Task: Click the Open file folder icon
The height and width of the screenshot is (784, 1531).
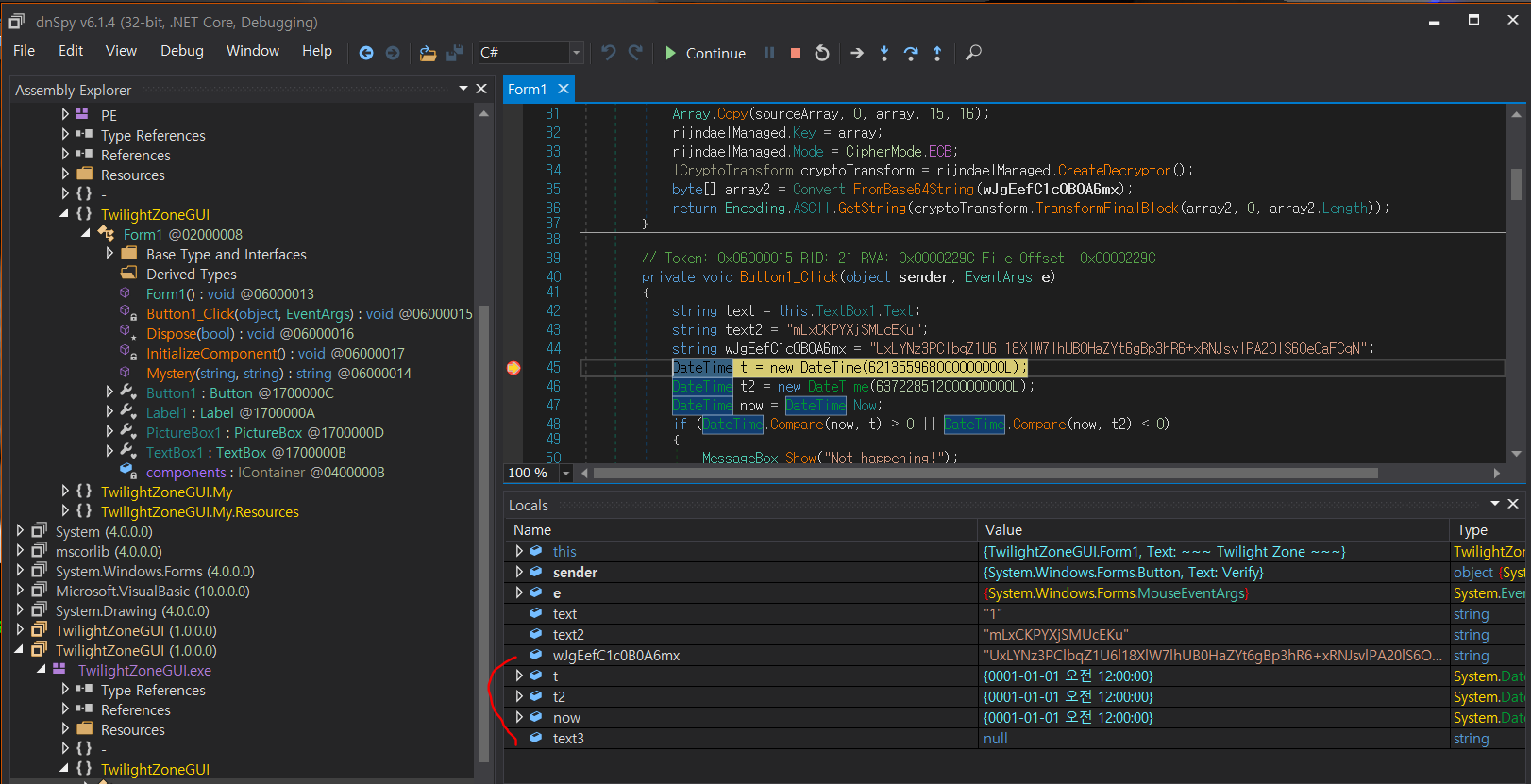Action: (x=428, y=53)
